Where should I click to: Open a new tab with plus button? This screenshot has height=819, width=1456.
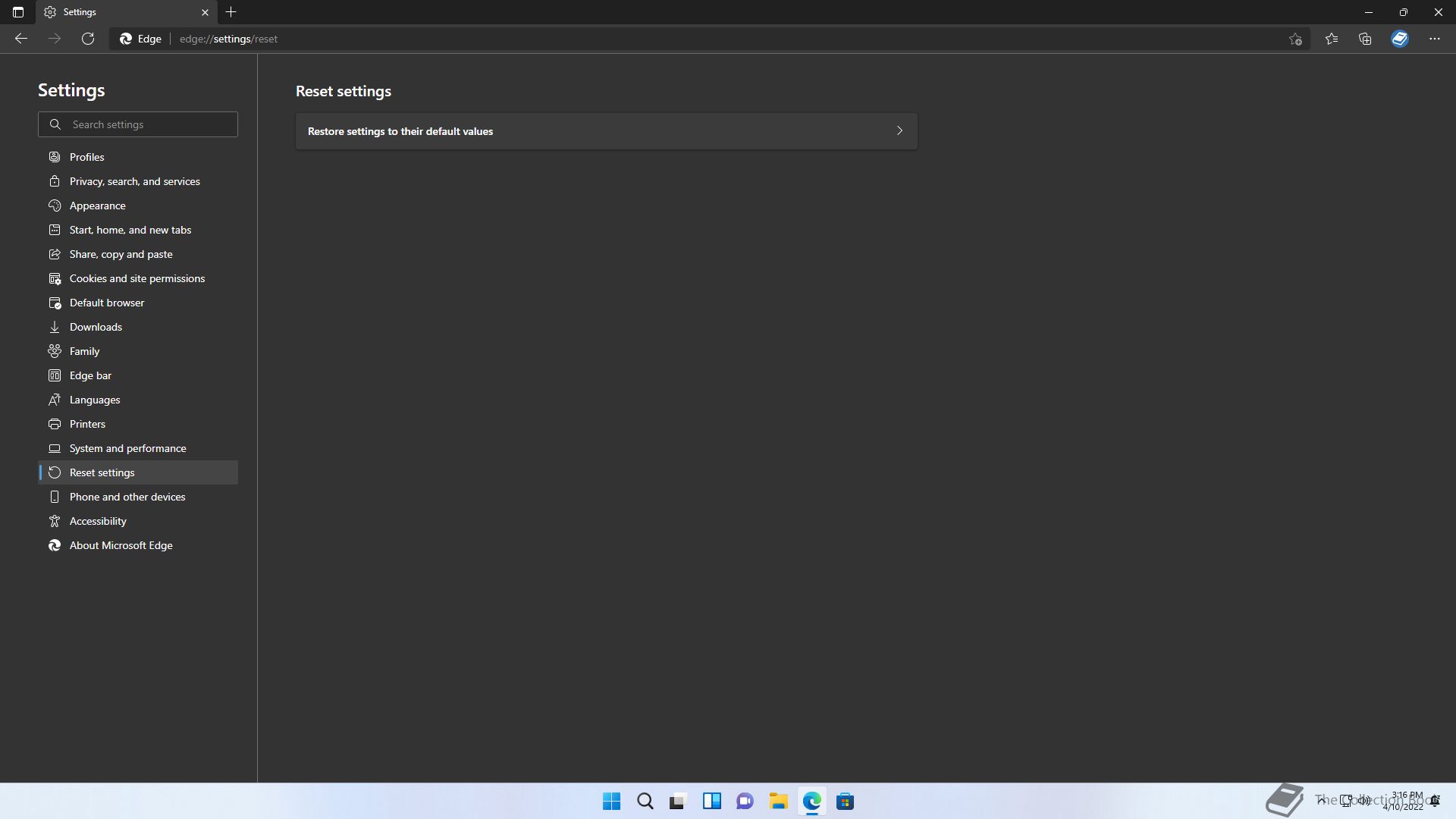(231, 12)
